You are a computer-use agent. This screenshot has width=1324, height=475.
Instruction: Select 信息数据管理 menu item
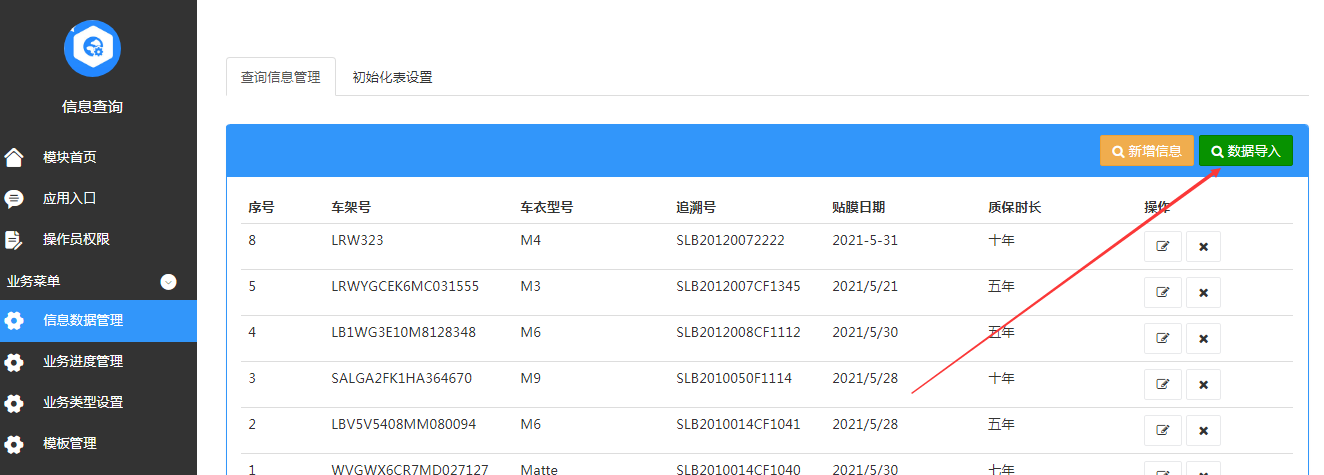click(x=98, y=321)
